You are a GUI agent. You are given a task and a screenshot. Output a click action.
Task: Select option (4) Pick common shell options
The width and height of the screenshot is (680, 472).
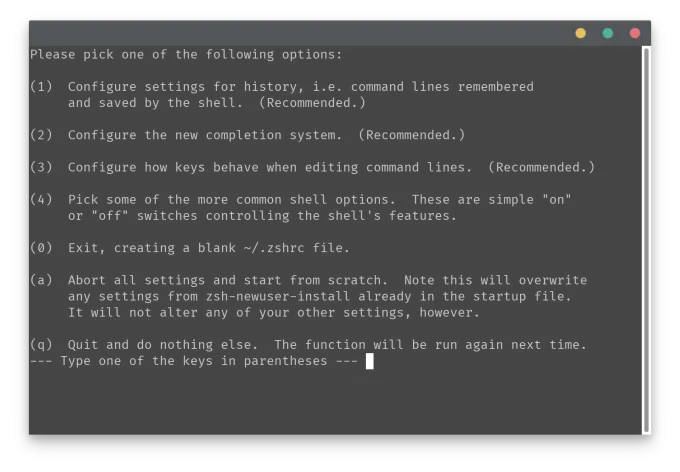click(x=301, y=207)
